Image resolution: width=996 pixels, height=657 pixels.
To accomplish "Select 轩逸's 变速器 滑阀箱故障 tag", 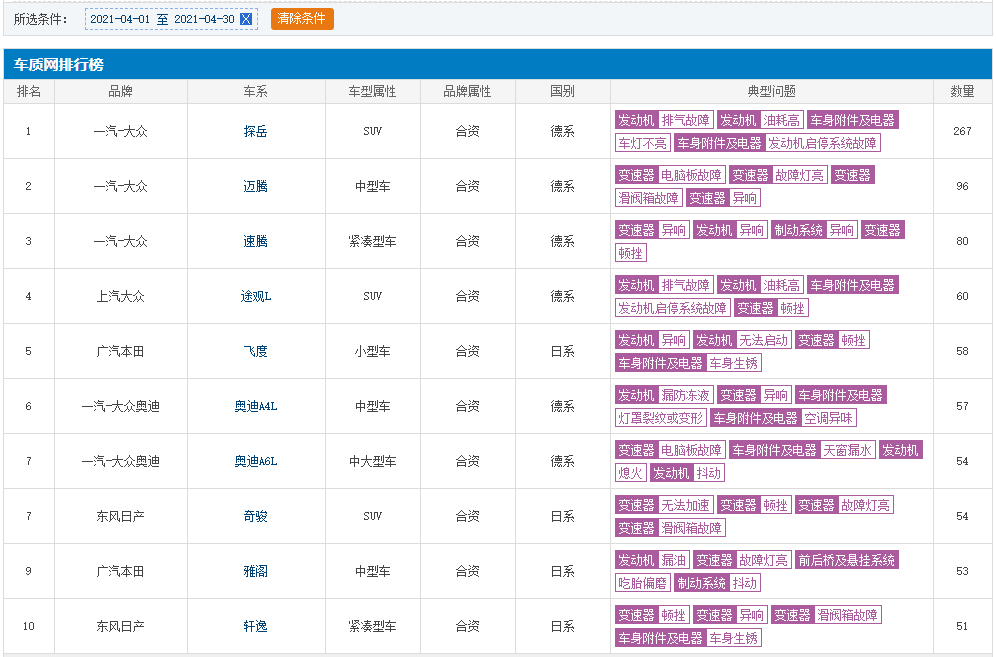I will pyautogui.click(x=826, y=614).
